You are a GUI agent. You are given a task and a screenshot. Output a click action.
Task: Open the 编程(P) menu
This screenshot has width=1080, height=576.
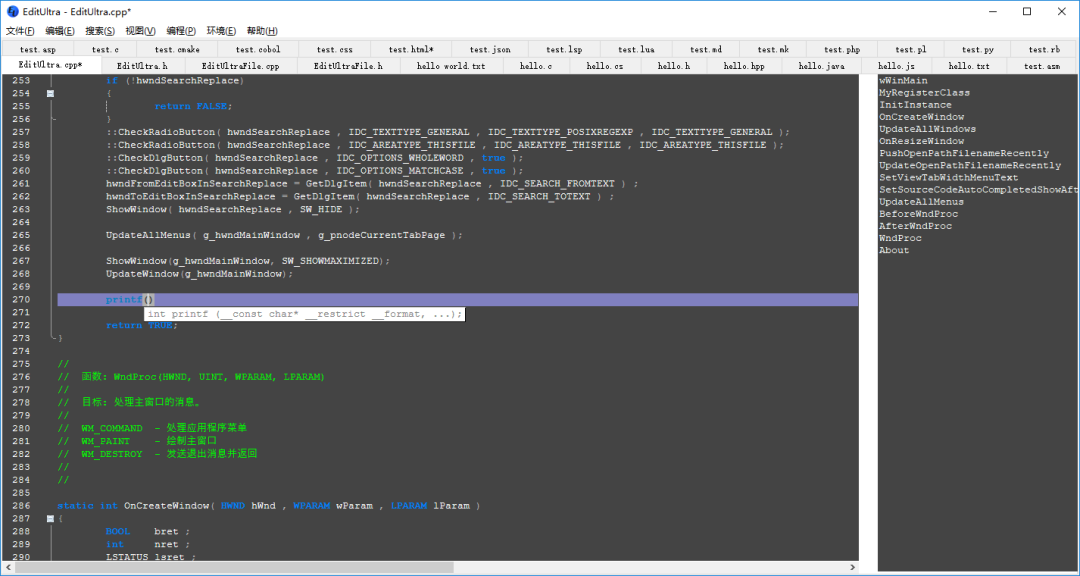point(181,31)
